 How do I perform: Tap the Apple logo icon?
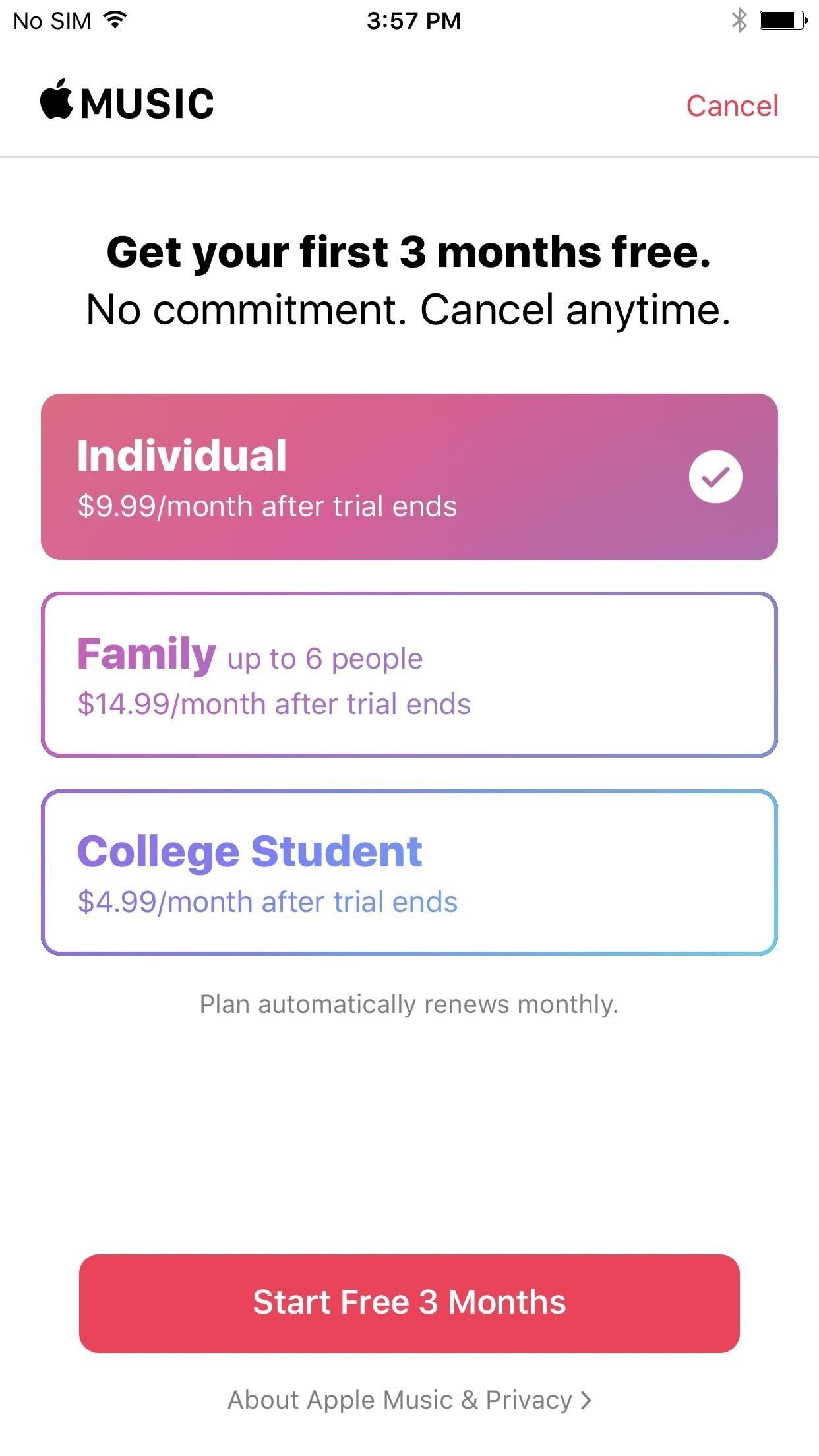point(57,100)
